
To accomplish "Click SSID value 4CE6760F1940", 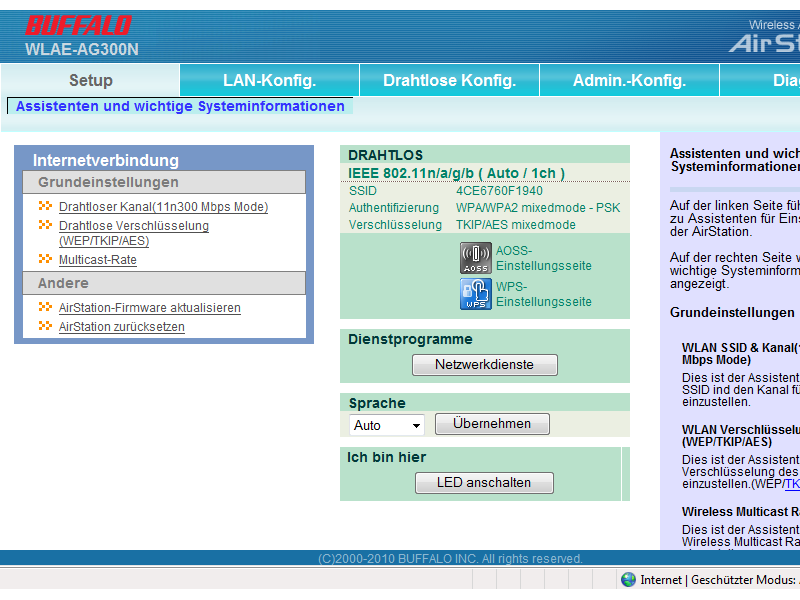I will pos(499,191).
